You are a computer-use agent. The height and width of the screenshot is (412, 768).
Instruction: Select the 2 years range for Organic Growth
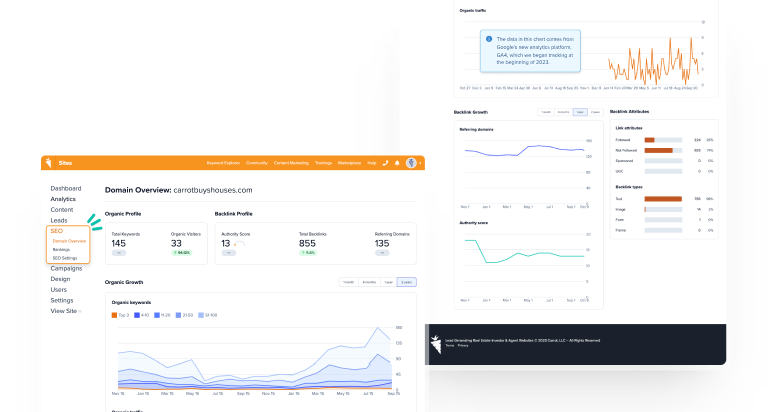[406, 282]
